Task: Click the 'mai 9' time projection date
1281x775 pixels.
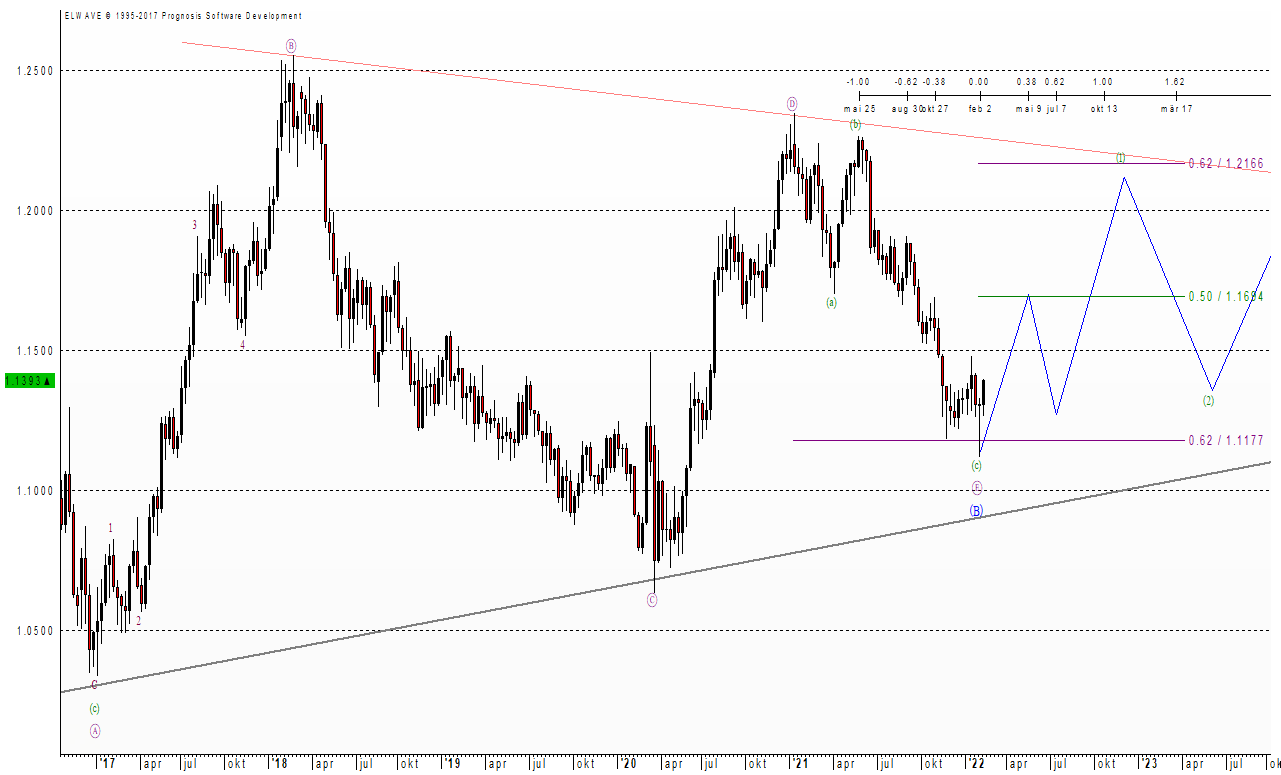Action: (x=1028, y=108)
